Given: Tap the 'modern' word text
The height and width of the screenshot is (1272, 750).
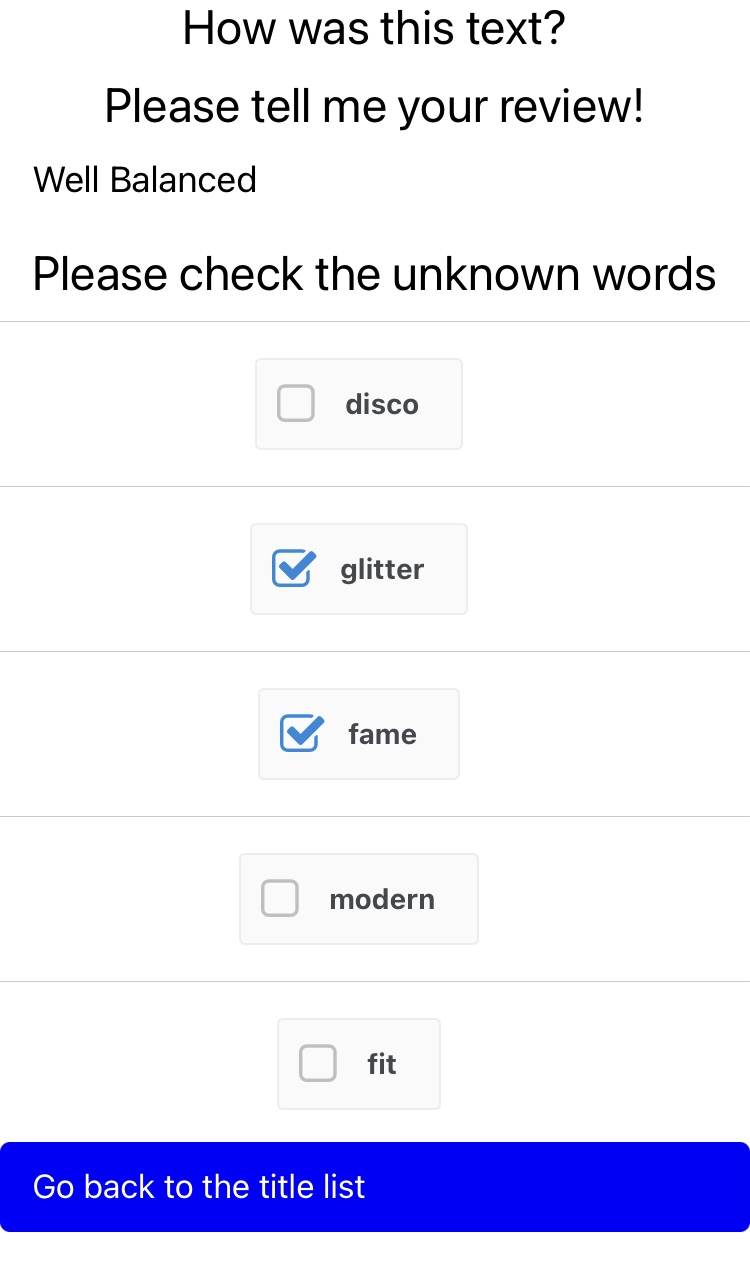Looking at the screenshot, I should tap(382, 899).
